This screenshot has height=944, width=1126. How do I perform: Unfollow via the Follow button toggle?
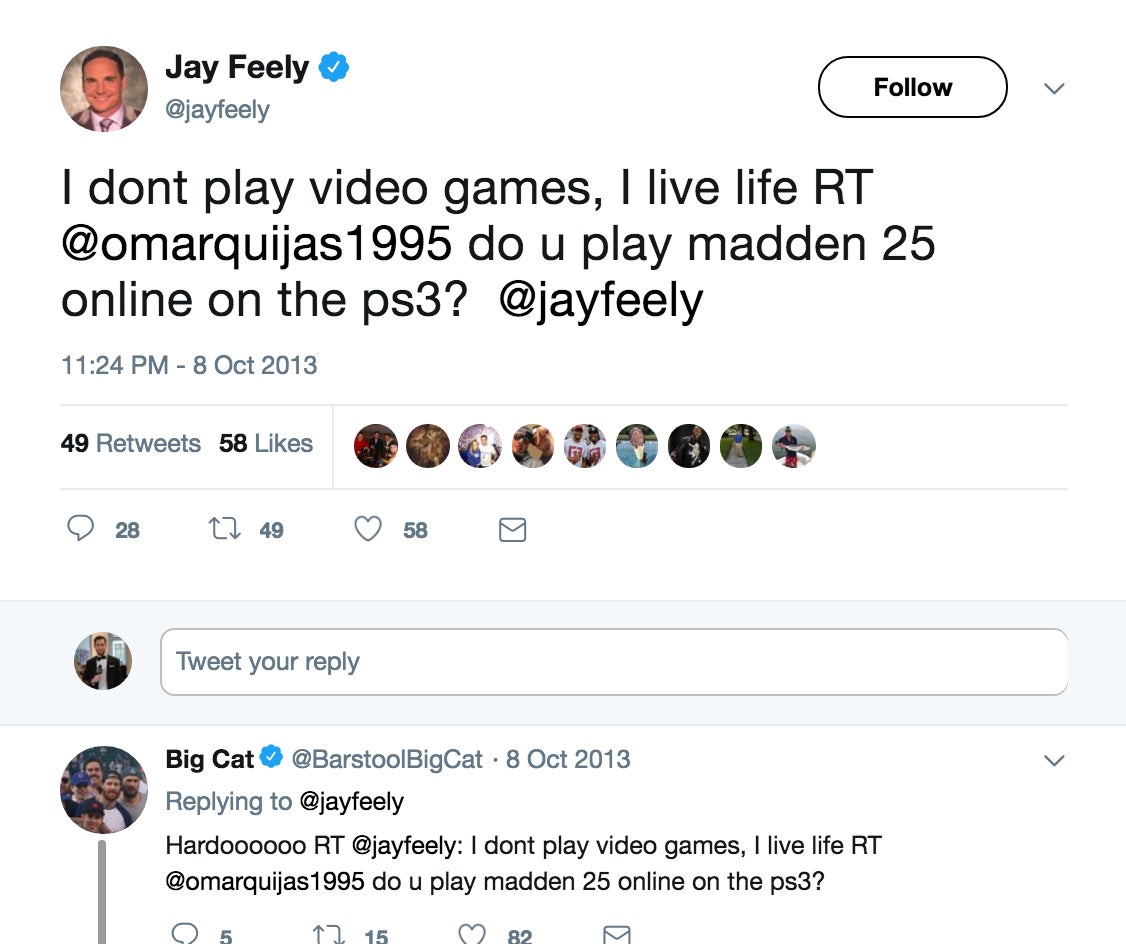coord(912,87)
